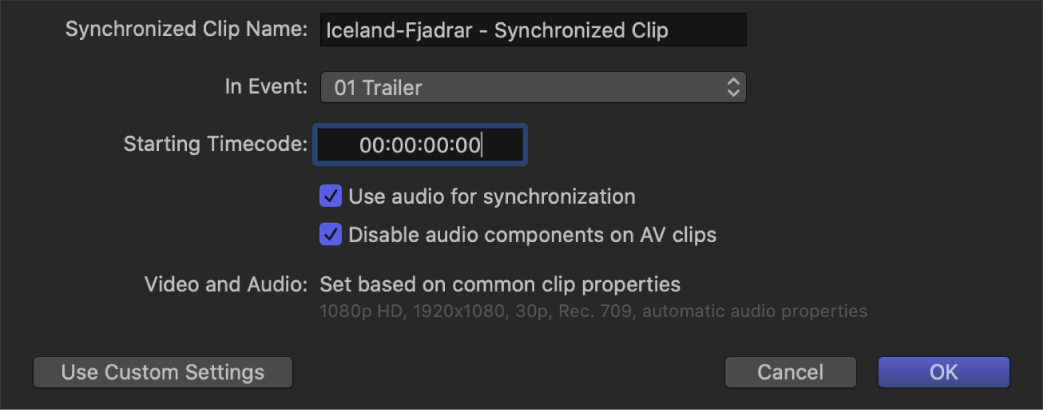Screen dimensions: 1043x410
Task: Cancel the synchronize clips dialog
Action: click(790, 372)
